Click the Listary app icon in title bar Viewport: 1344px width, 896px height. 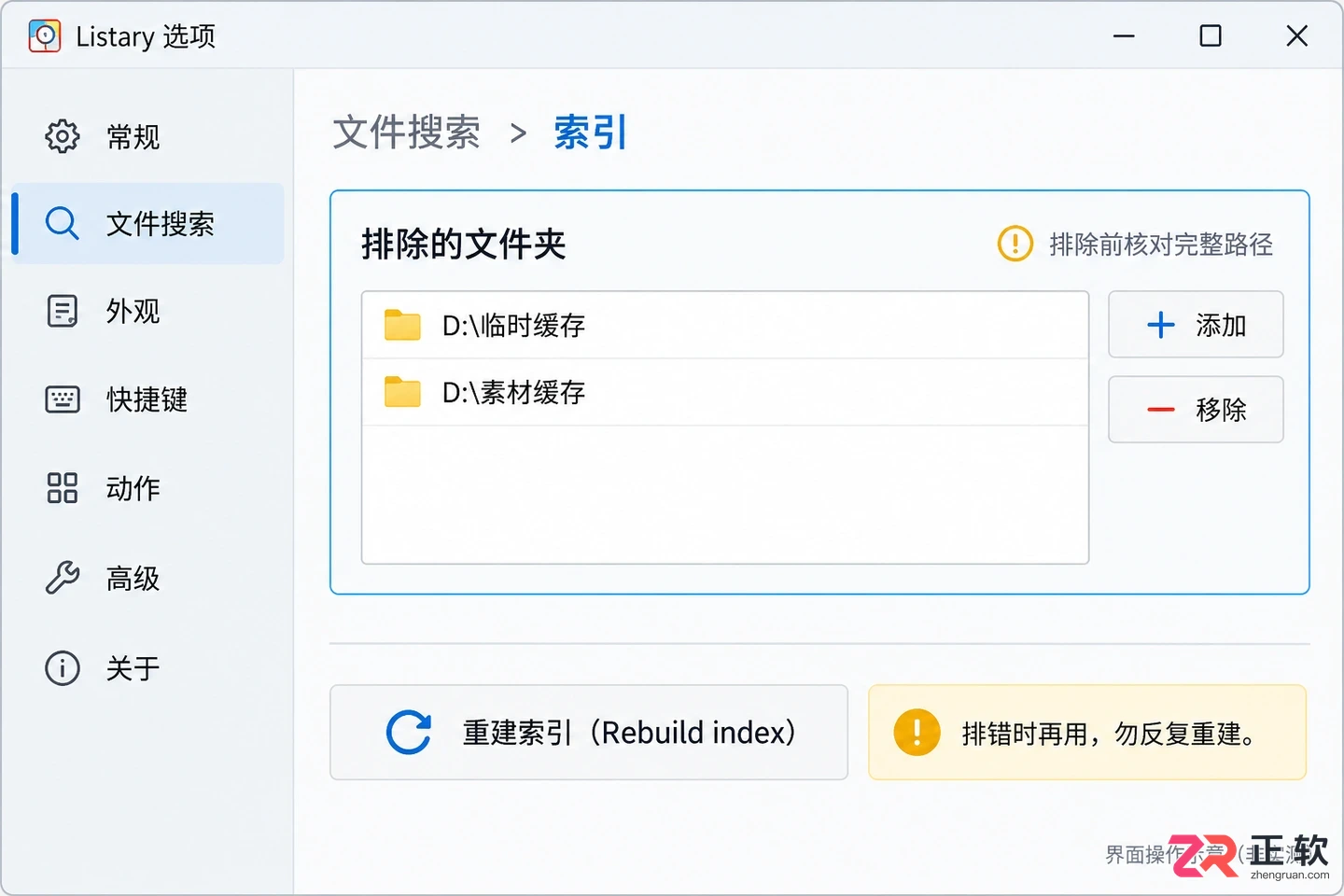click(44, 36)
